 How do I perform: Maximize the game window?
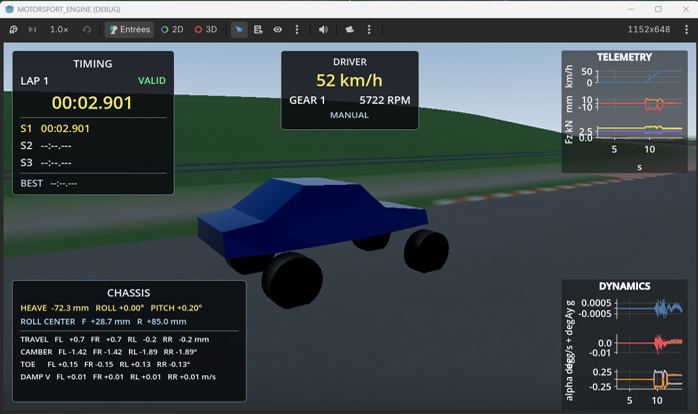658,9
